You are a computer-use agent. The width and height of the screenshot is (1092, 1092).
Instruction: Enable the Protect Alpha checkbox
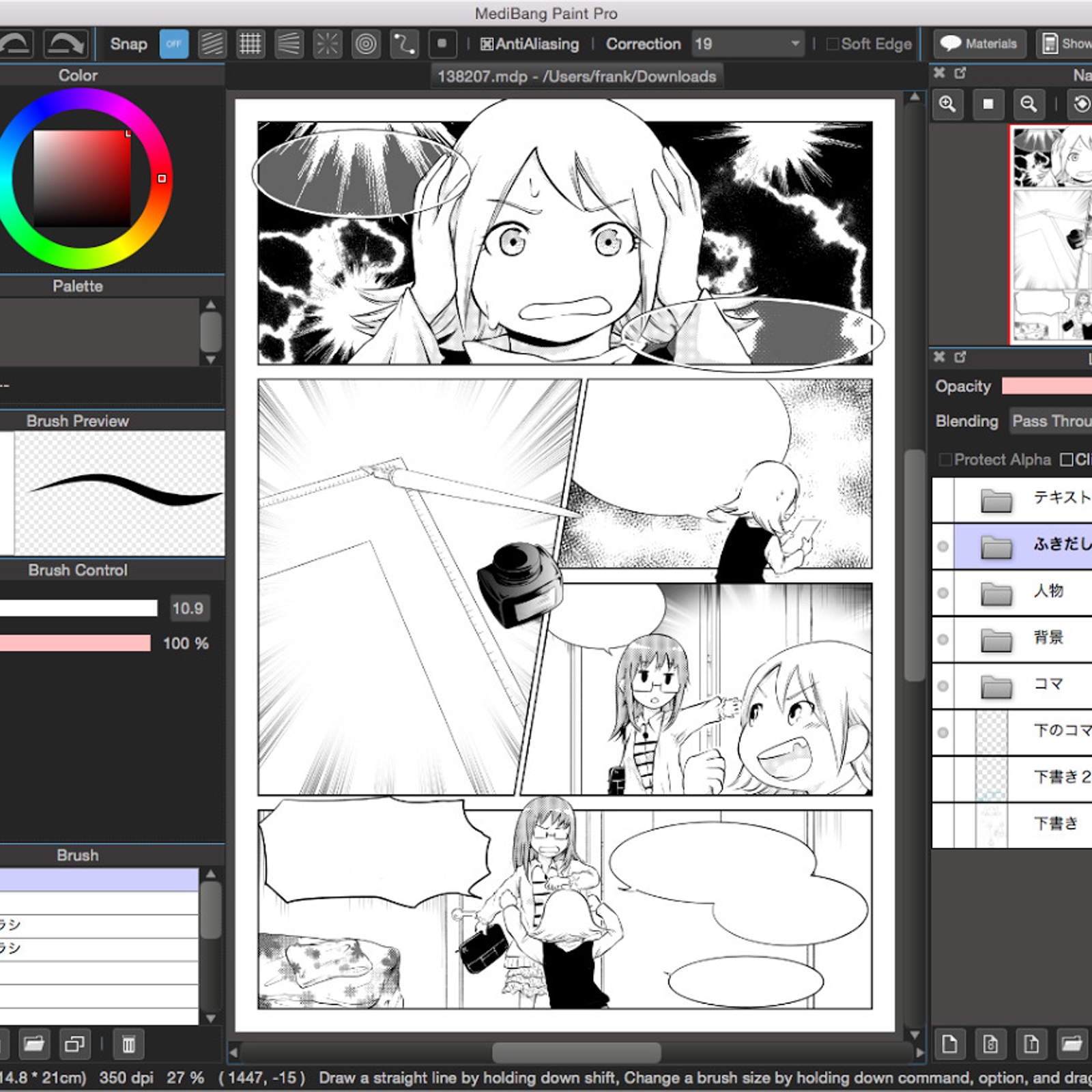pyautogui.click(x=945, y=459)
